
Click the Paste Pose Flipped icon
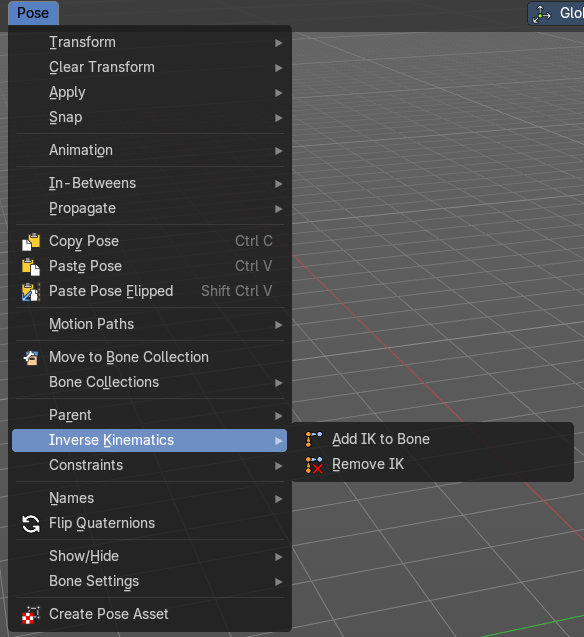click(31, 292)
